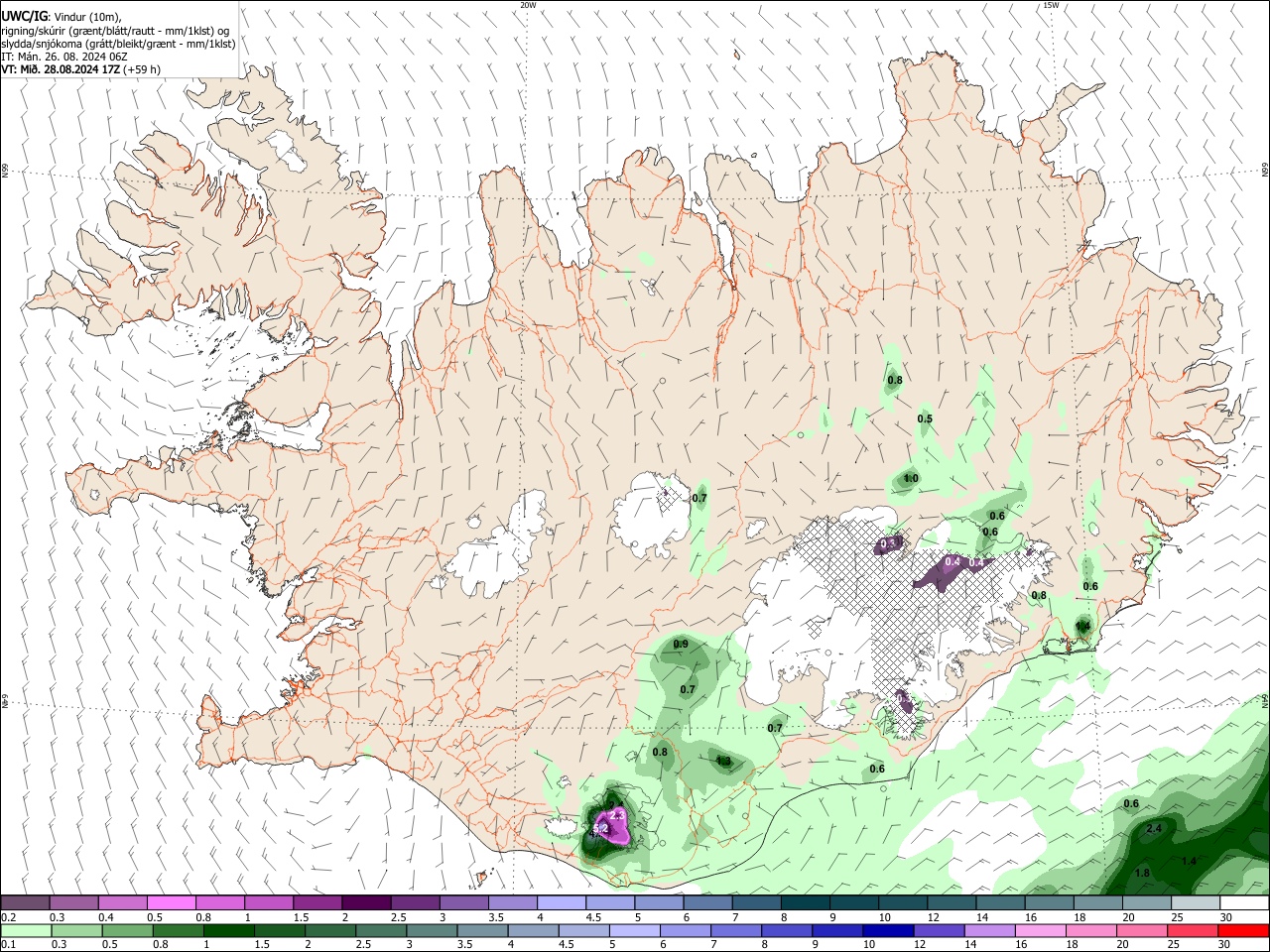
Task: Click the rain legend swatch labeled 25
Action: 1194,930
